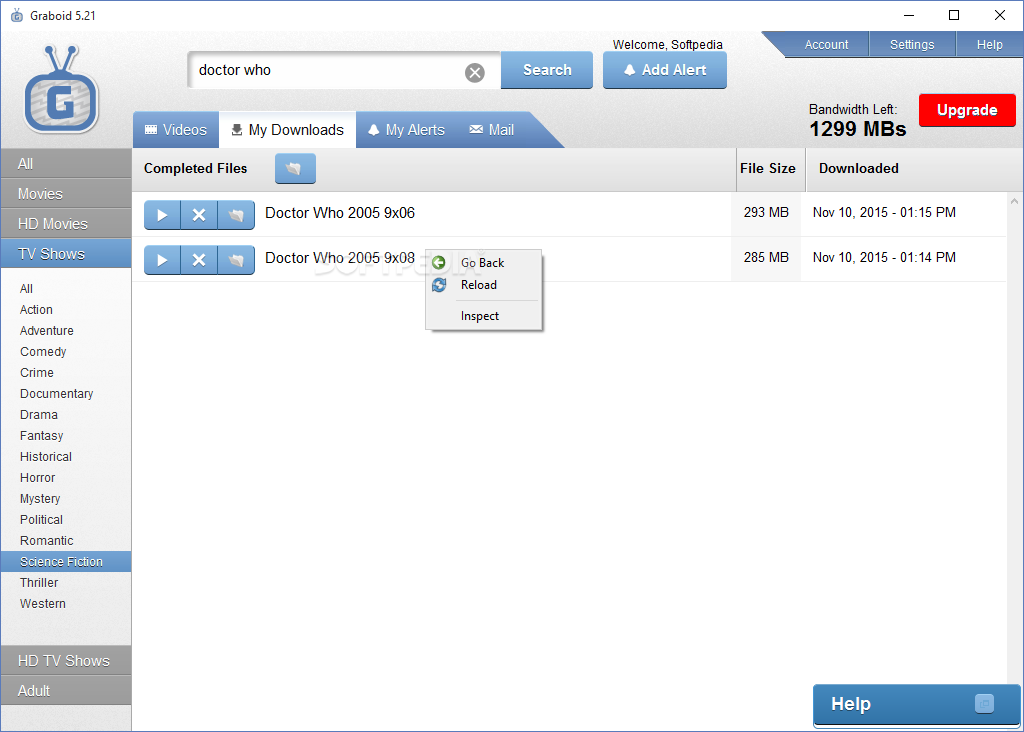Select the Adult category
Screen dimensions: 1024x732
66,691
